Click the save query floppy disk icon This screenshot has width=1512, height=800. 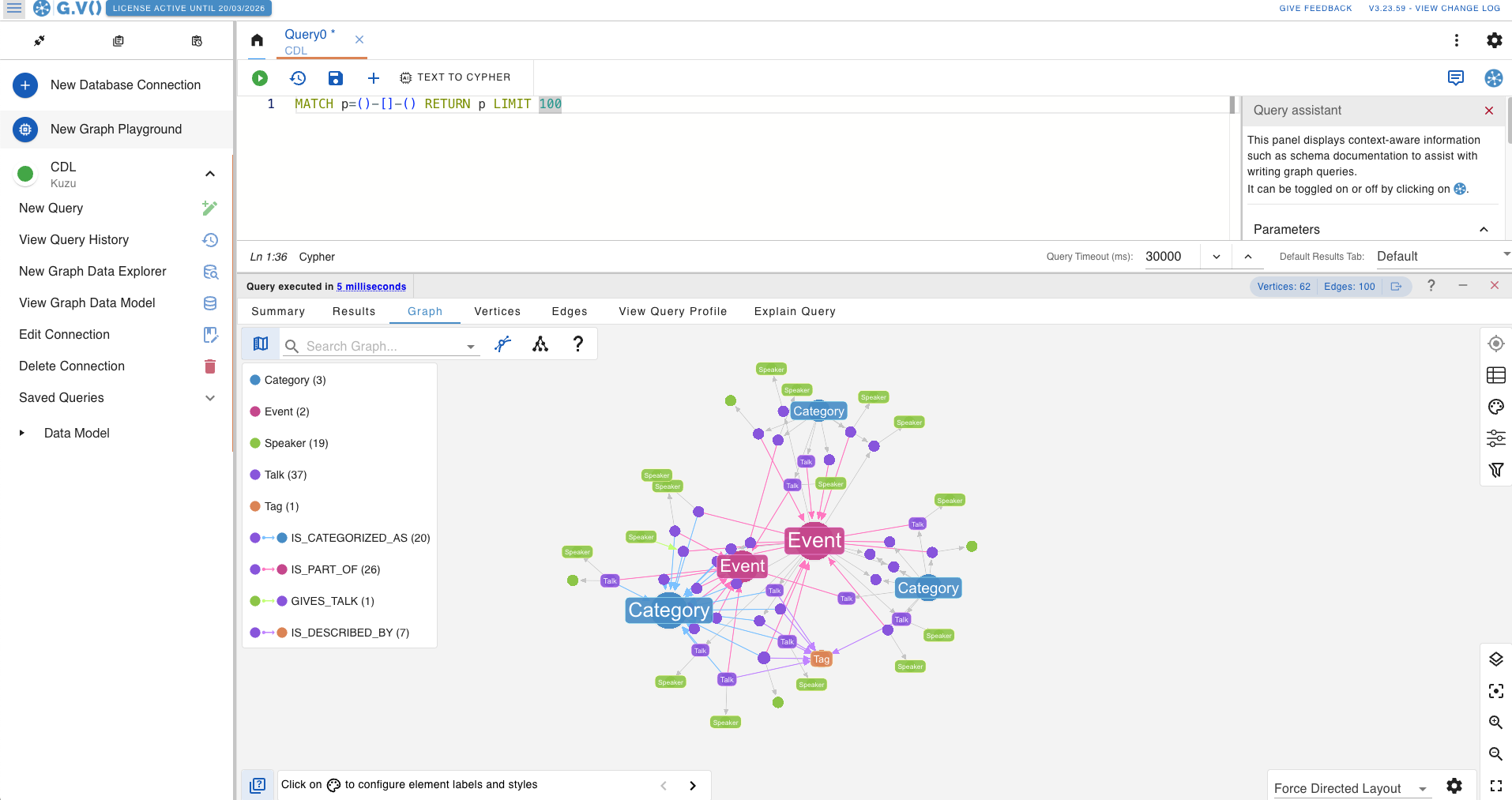[x=336, y=77]
